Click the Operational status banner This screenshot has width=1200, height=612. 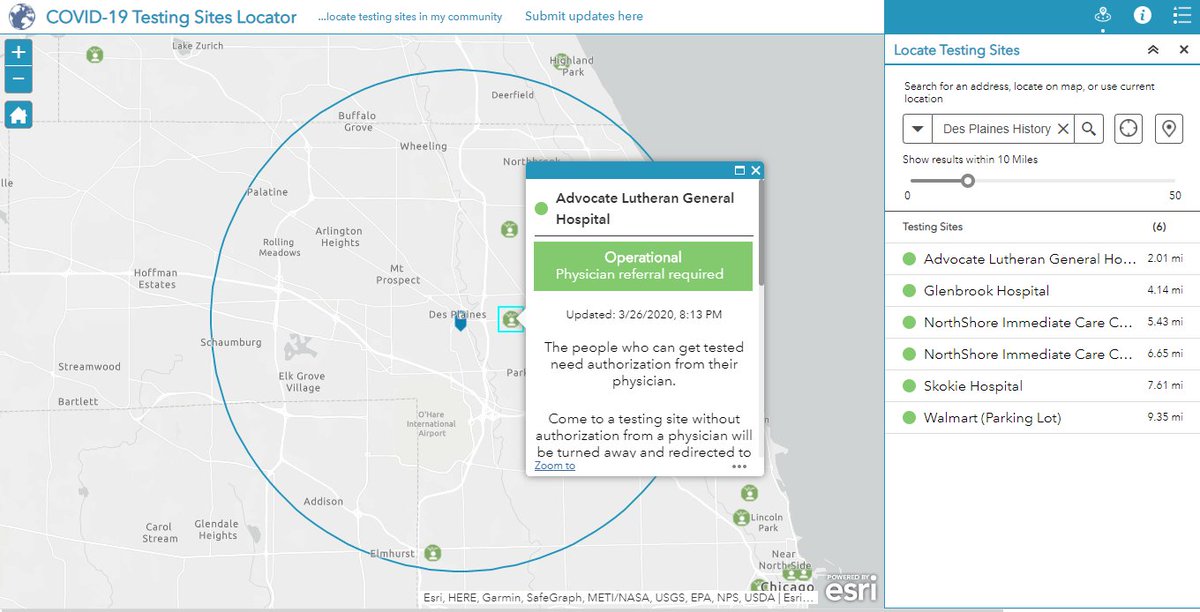(643, 266)
